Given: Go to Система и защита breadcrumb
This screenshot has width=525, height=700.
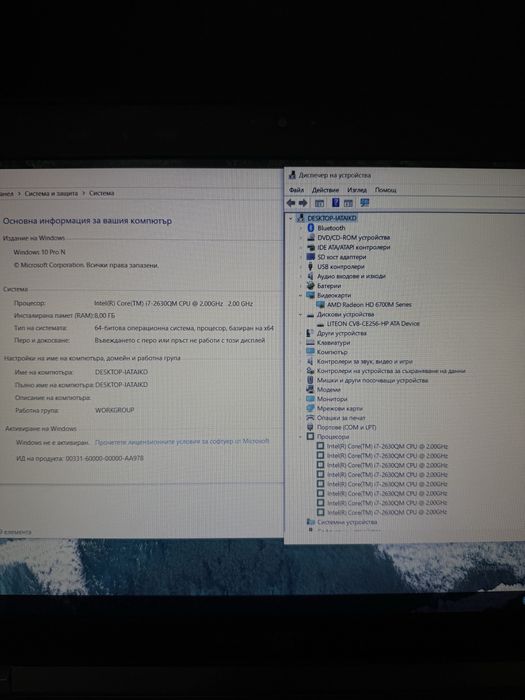Looking at the screenshot, I should tap(51, 193).
